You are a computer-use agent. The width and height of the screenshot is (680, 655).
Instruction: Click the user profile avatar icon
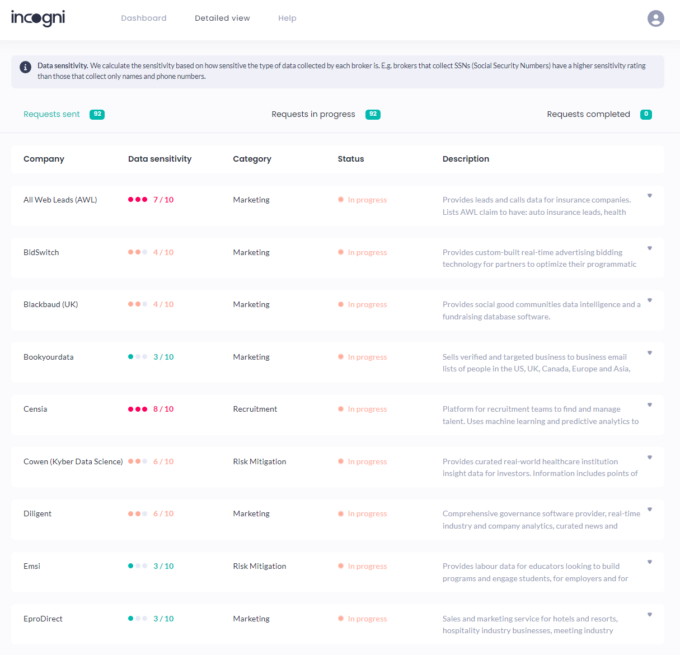(x=655, y=18)
